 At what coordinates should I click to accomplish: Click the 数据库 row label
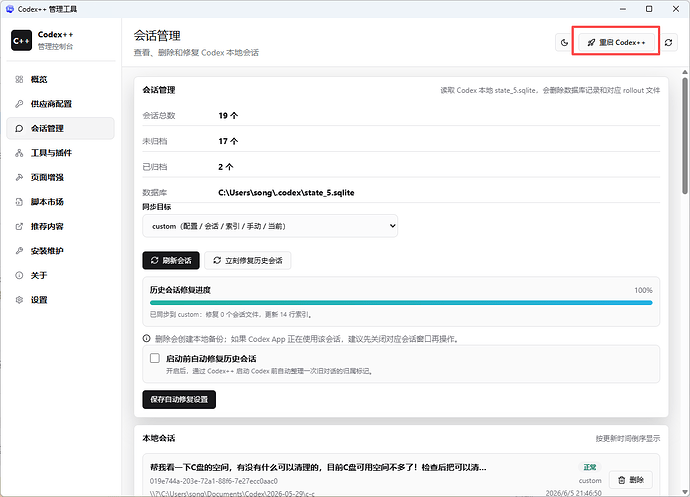point(154,192)
